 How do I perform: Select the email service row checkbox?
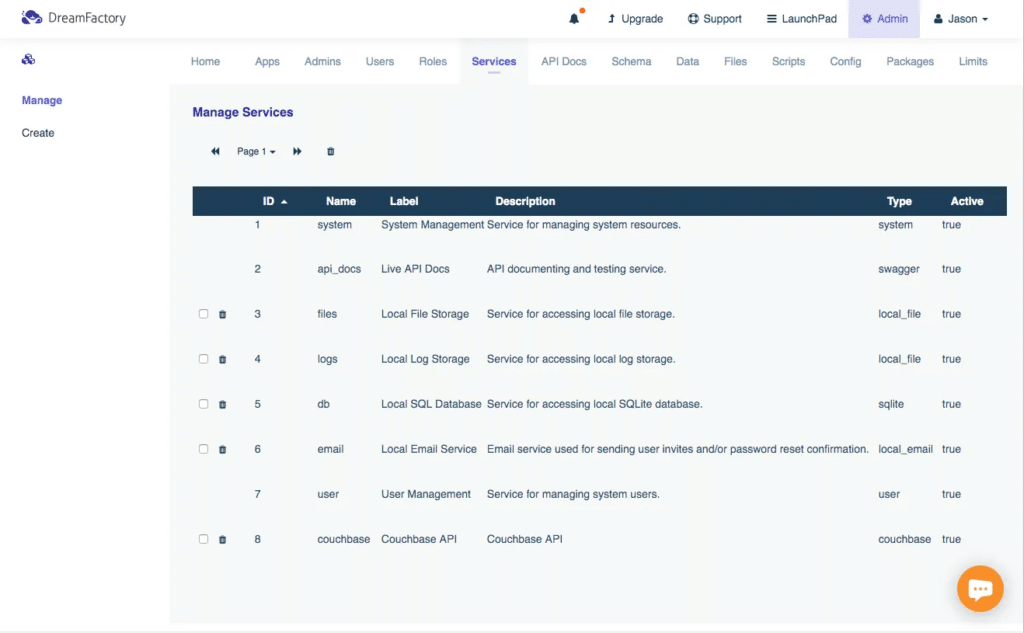pos(203,449)
